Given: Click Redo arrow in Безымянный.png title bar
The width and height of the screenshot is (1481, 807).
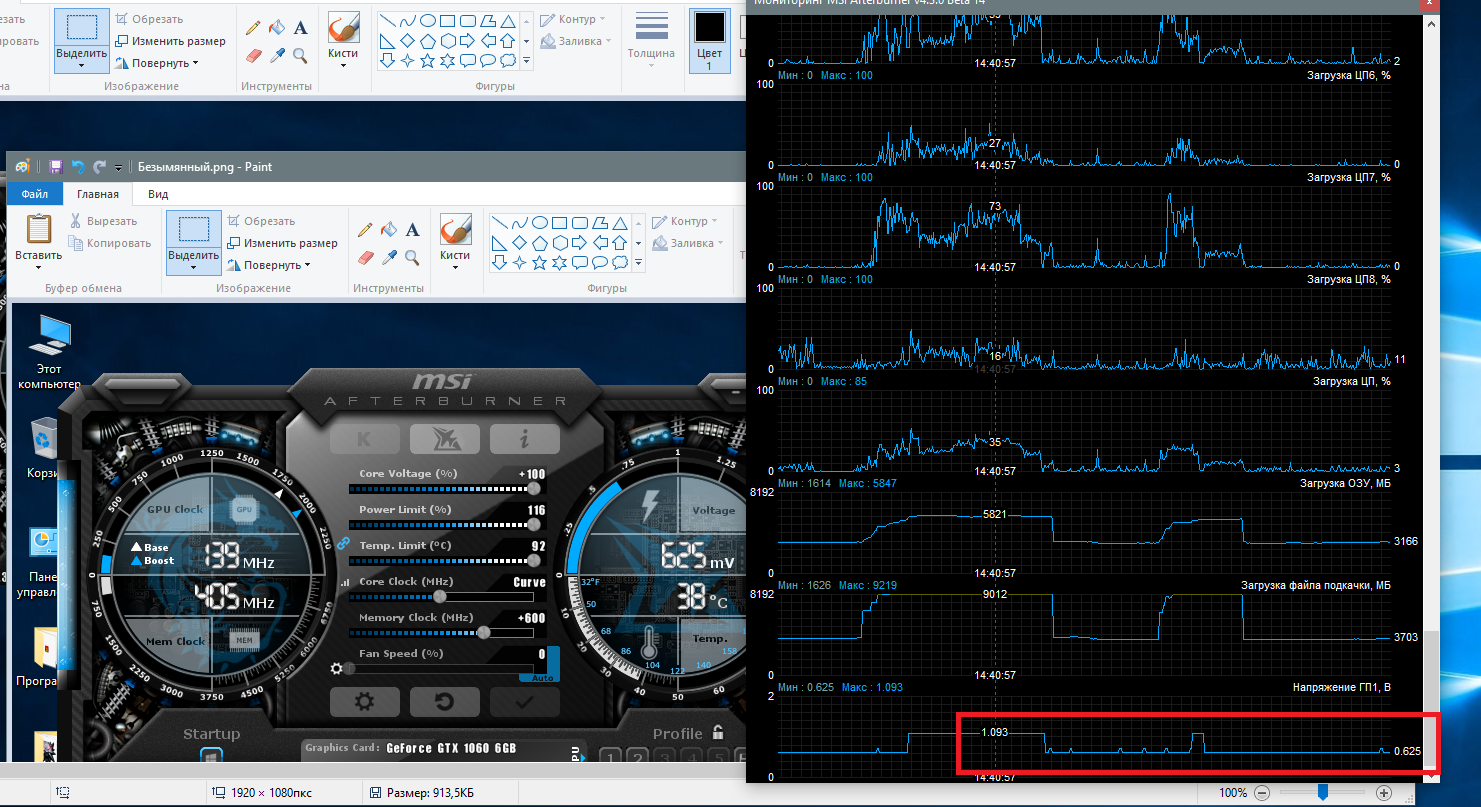Looking at the screenshot, I should (99, 167).
